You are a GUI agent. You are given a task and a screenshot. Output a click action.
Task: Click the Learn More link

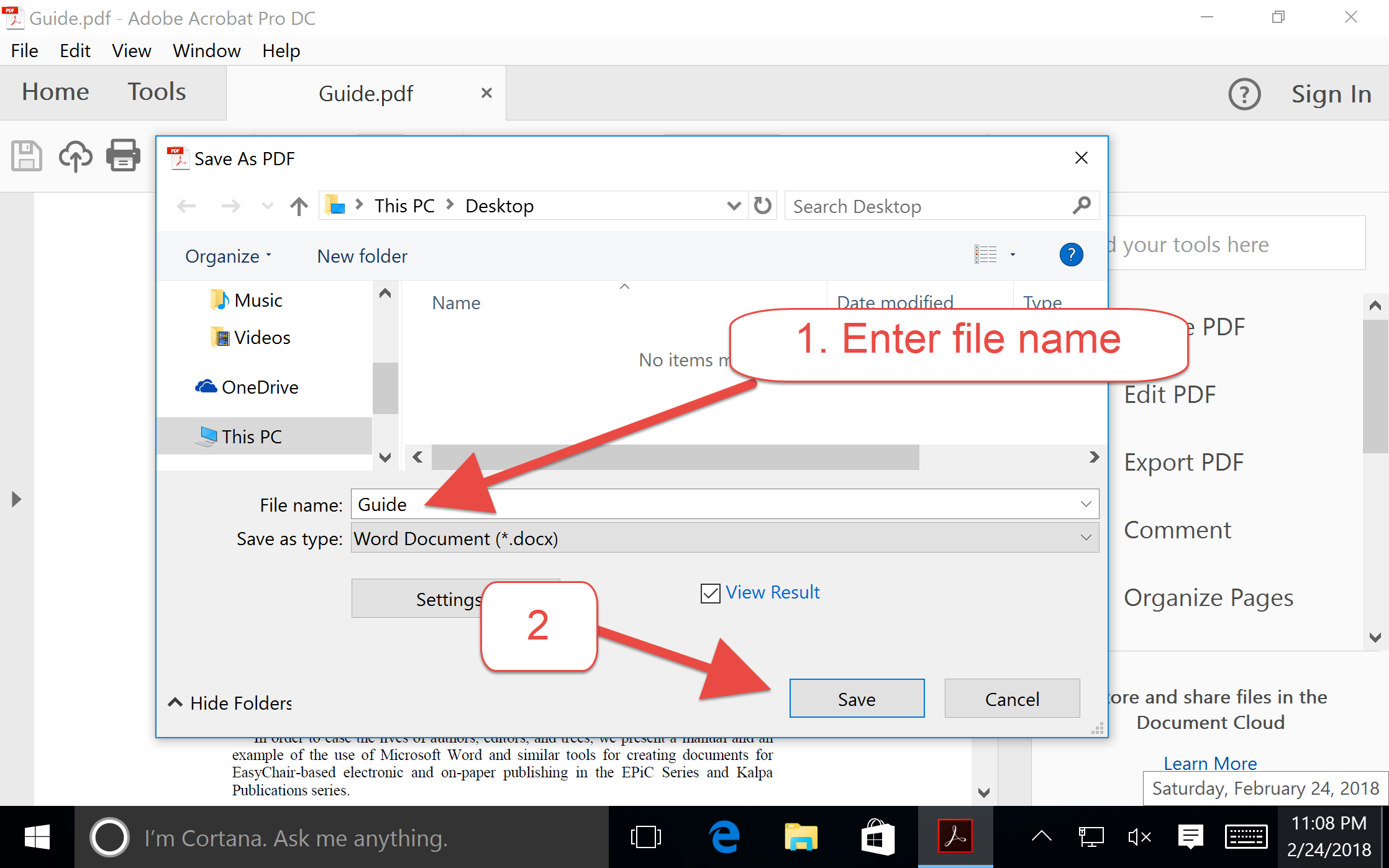pos(1210,763)
